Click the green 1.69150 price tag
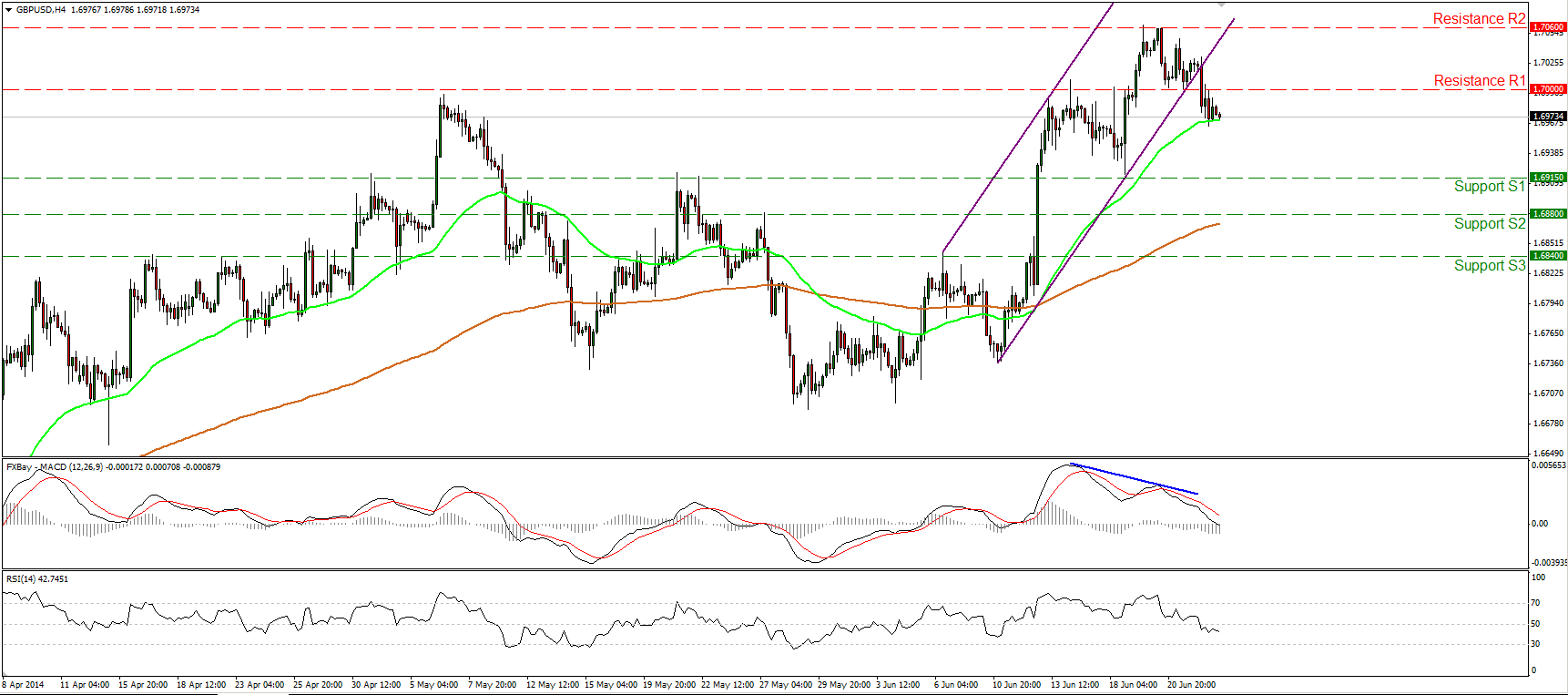This screenshot has width=1568, height=695. pyautogui.click(x=1548, y=178)
